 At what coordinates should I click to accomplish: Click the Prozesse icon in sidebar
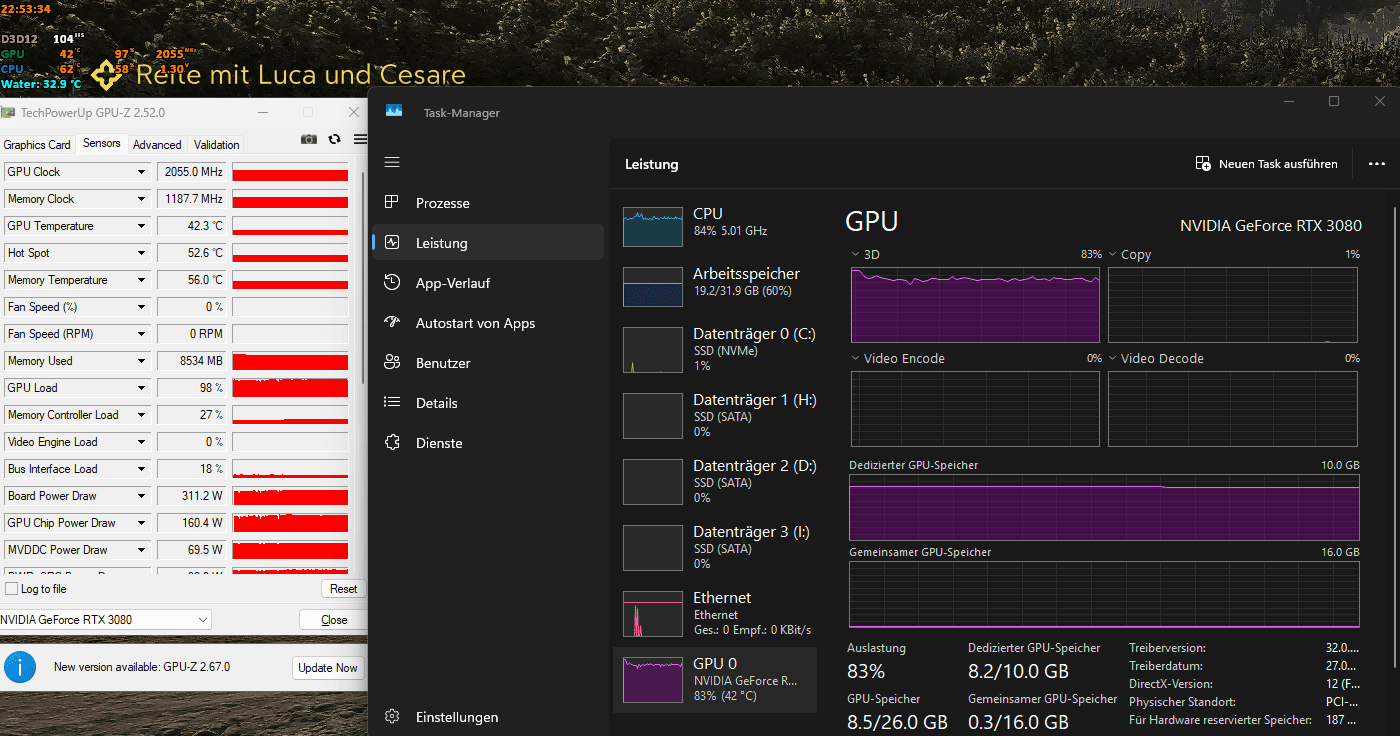[x=392, y=203]
